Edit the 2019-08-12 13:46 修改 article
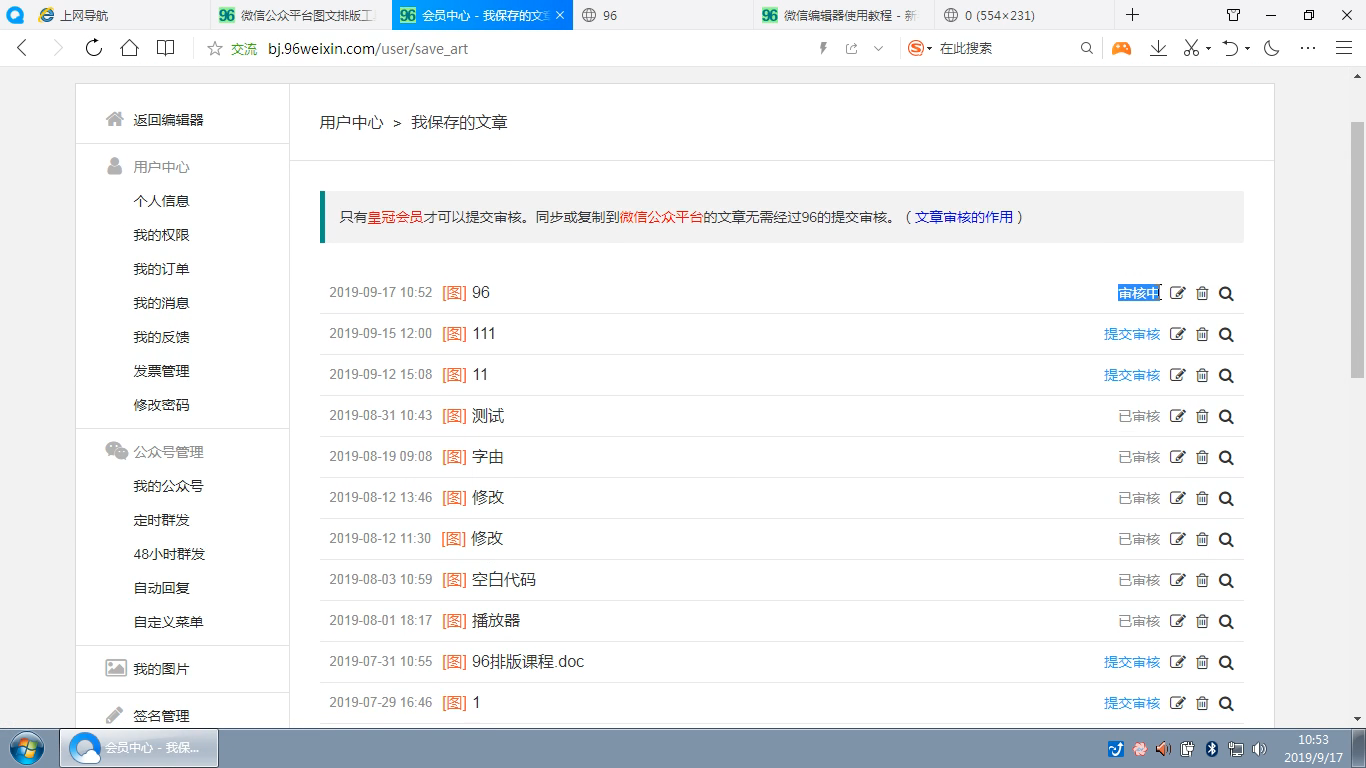The image size is (1366, 768). tap(1178, 498)
